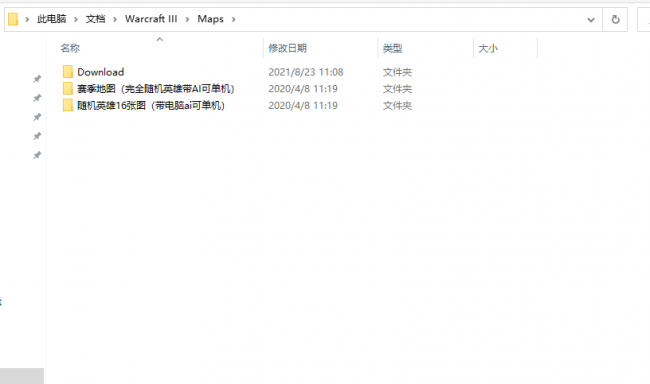
Task: Expand chevron after 此电脑 breadcrumb
Action: tap(76, 19)
